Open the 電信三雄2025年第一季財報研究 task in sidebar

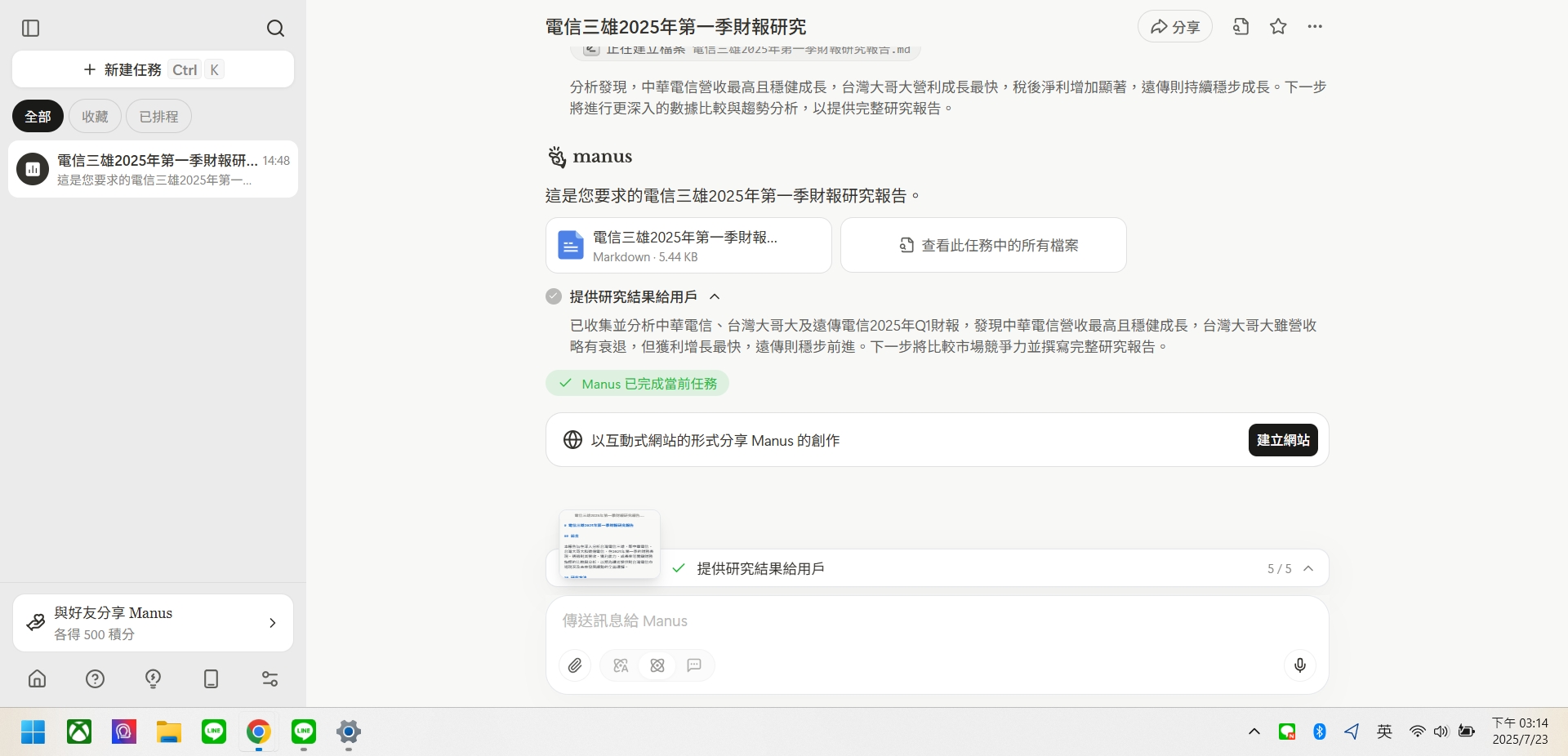153,169
